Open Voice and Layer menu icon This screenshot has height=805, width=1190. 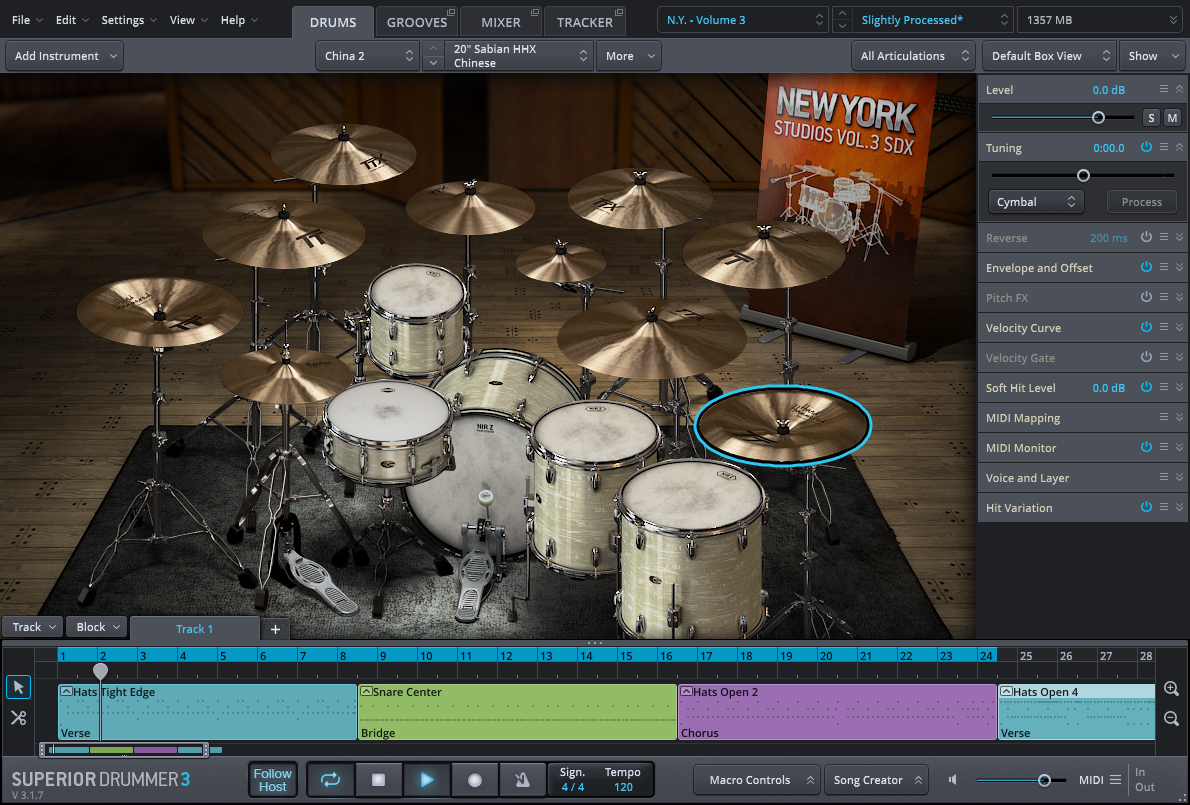1163,477
